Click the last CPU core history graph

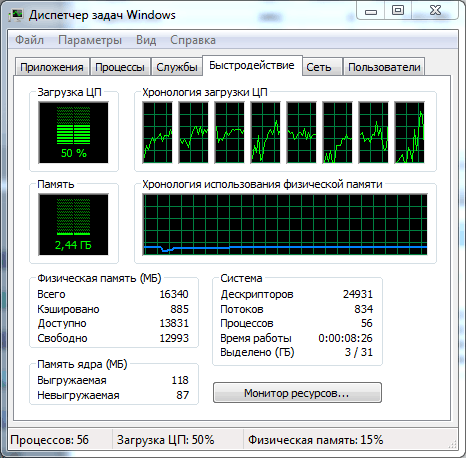(410, 133)
